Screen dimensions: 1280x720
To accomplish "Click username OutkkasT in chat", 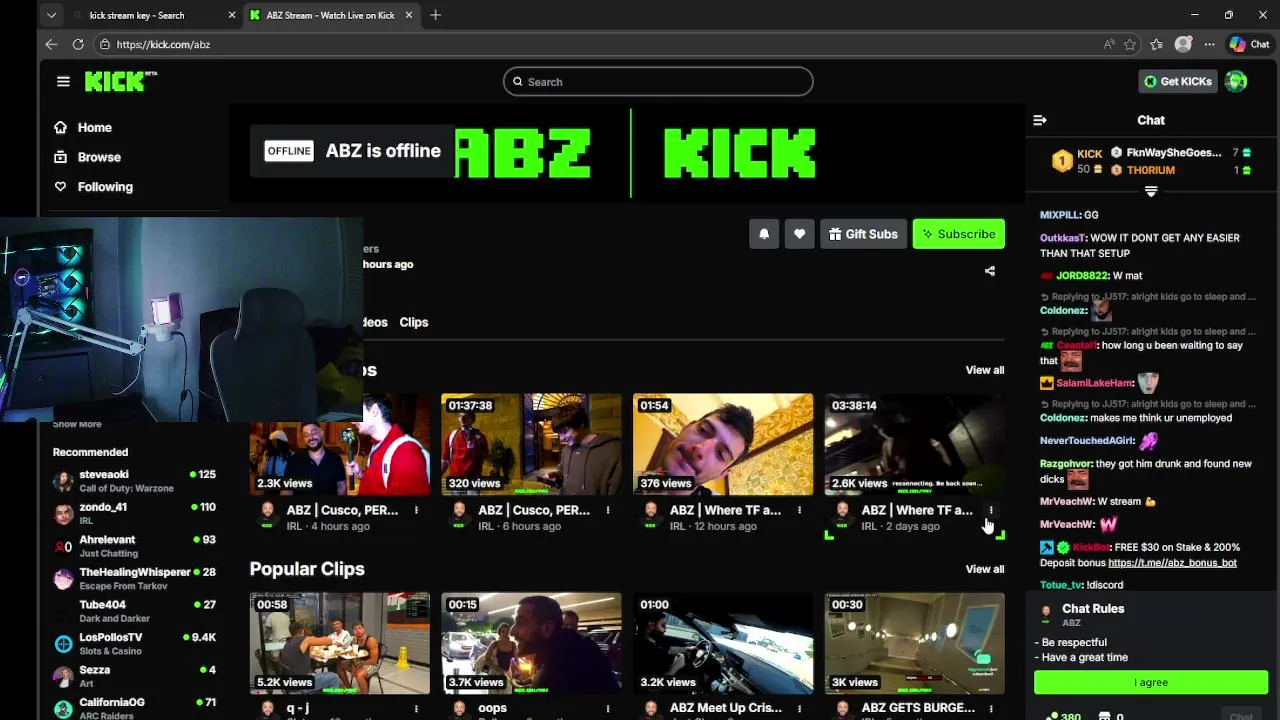I will coord(1062,238).
